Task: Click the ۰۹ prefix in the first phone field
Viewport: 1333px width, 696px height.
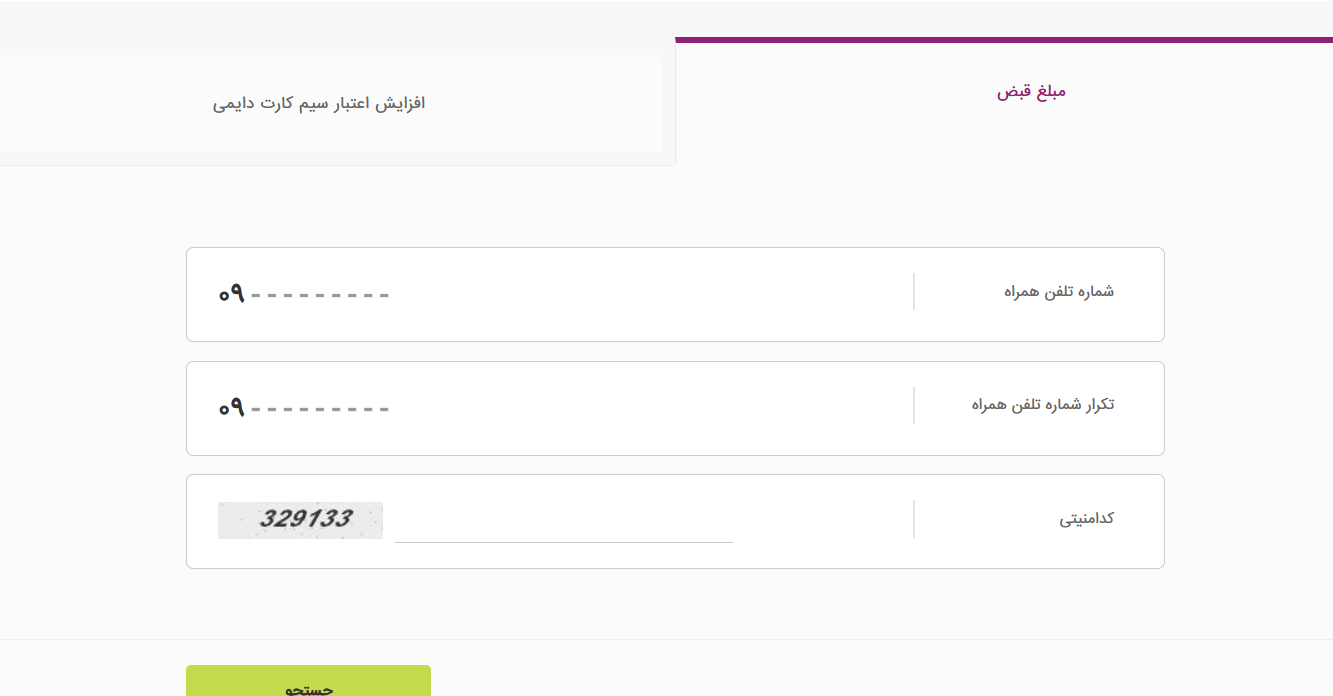Action: (x=232, y=294)
